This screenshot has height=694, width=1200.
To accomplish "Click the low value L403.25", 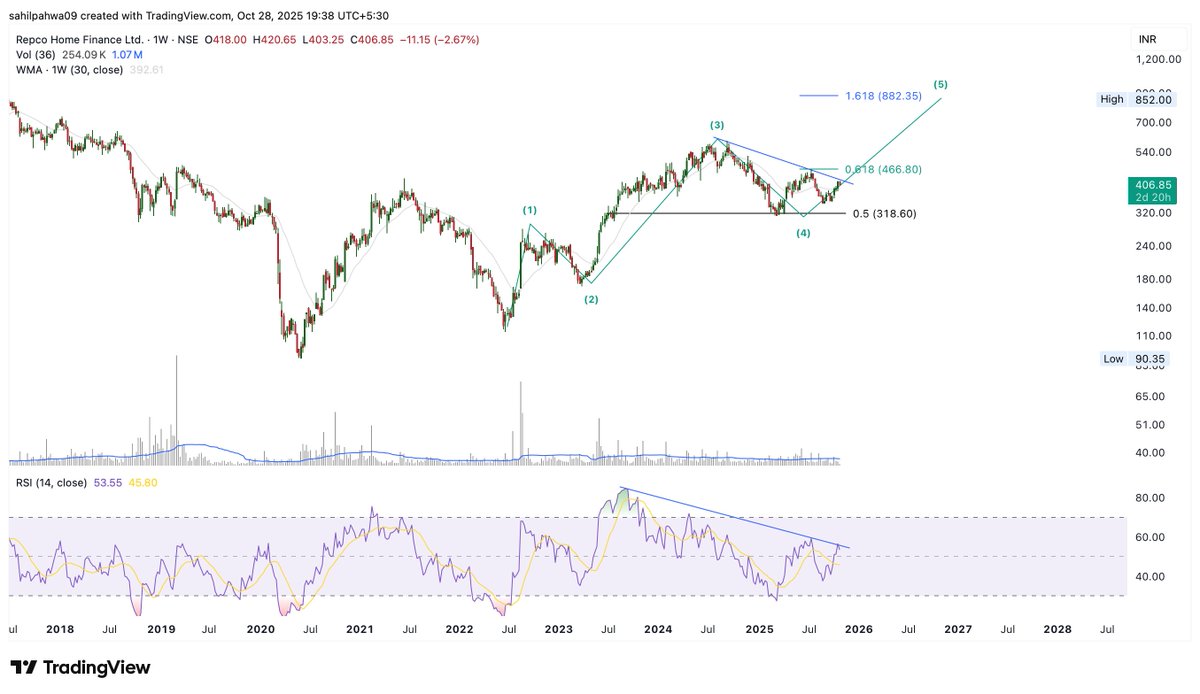I will pyautogui.click(x=325, y=40).
